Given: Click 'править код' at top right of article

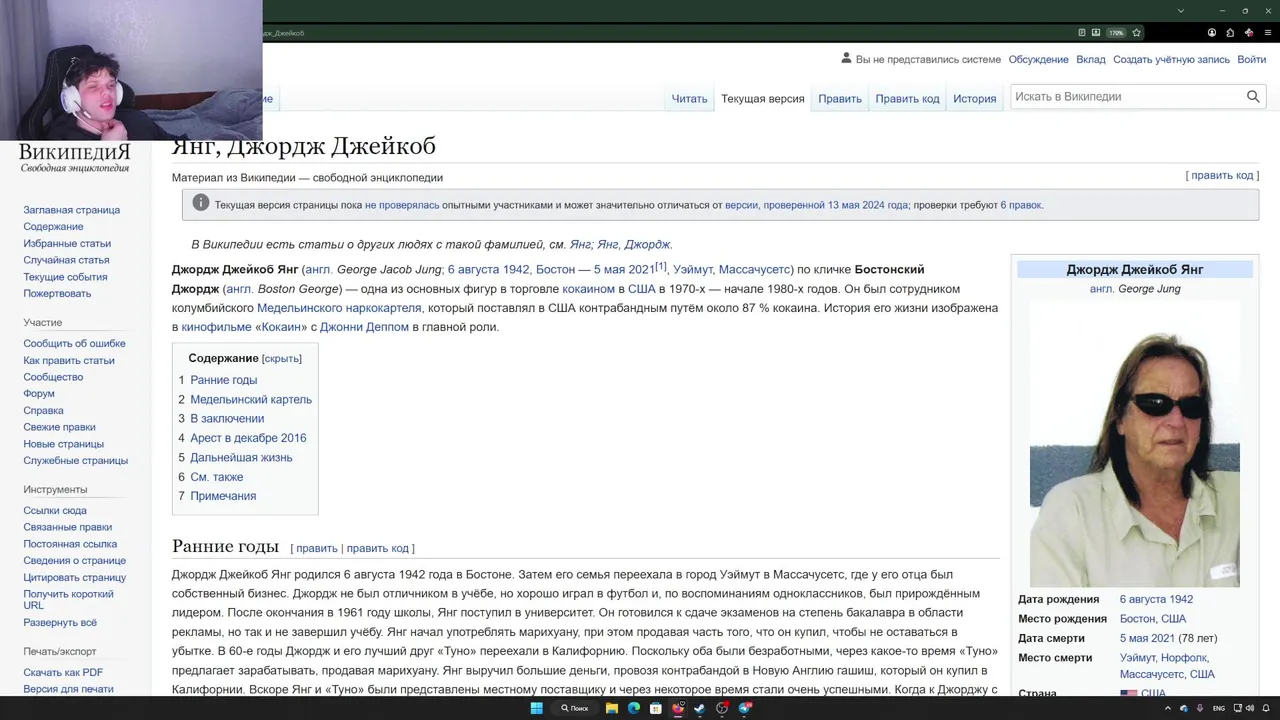Looking at the screenshot, I should [1222, 175].
